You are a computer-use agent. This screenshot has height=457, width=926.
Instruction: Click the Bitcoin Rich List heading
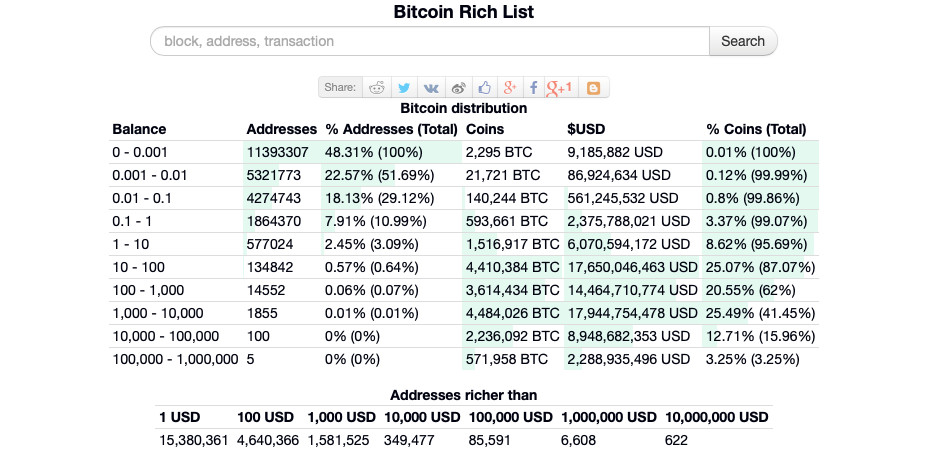click(x=464, y=12)
